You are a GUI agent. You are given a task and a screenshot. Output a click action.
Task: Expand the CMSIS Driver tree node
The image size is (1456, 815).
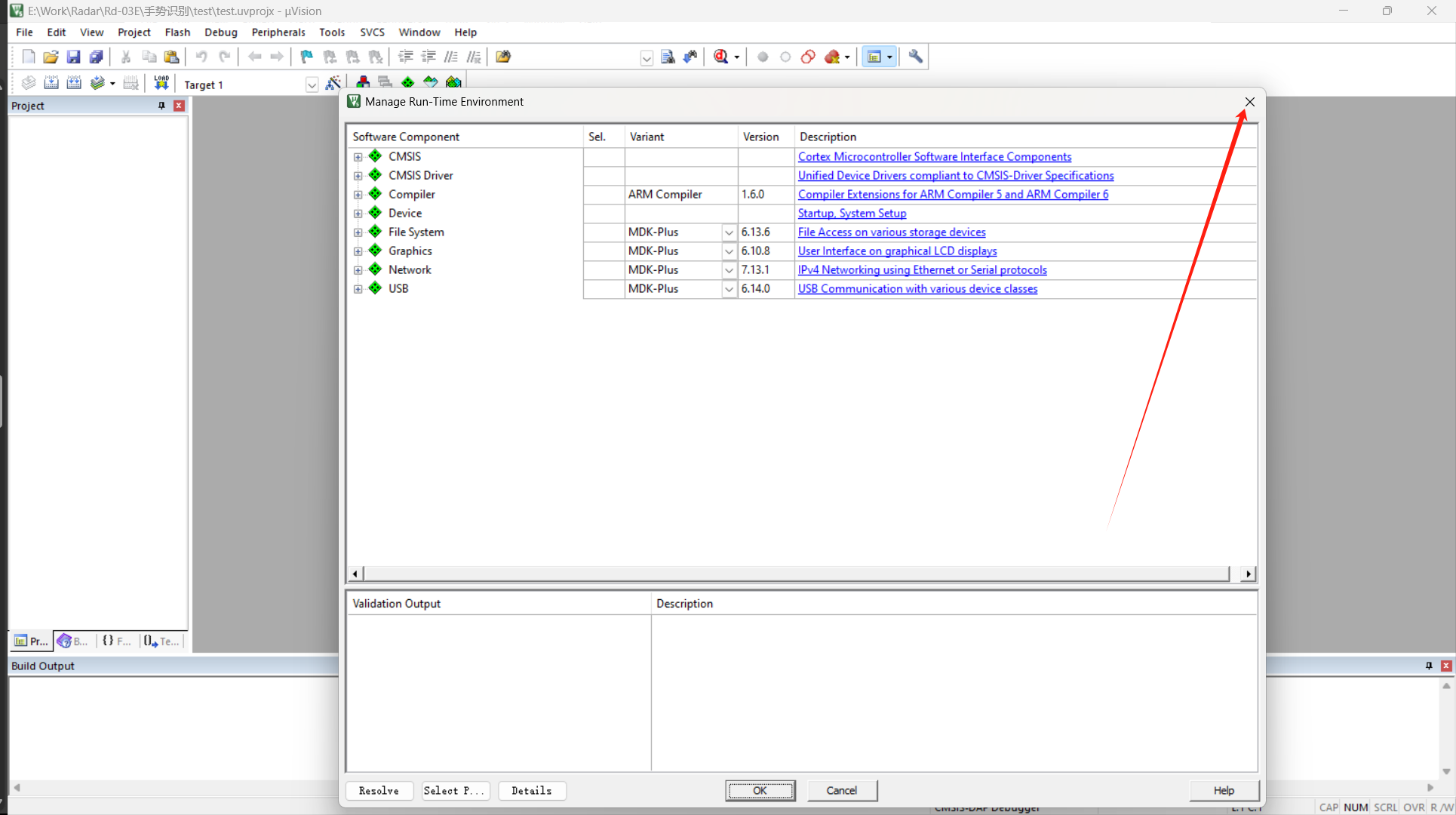358,176
